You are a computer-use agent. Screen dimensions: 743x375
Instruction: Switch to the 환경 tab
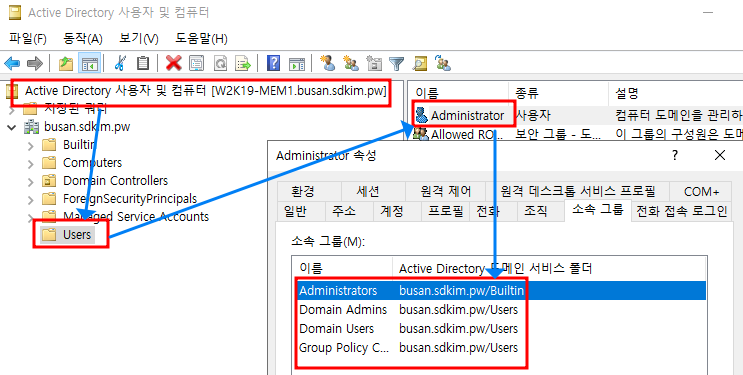[309, 192]
